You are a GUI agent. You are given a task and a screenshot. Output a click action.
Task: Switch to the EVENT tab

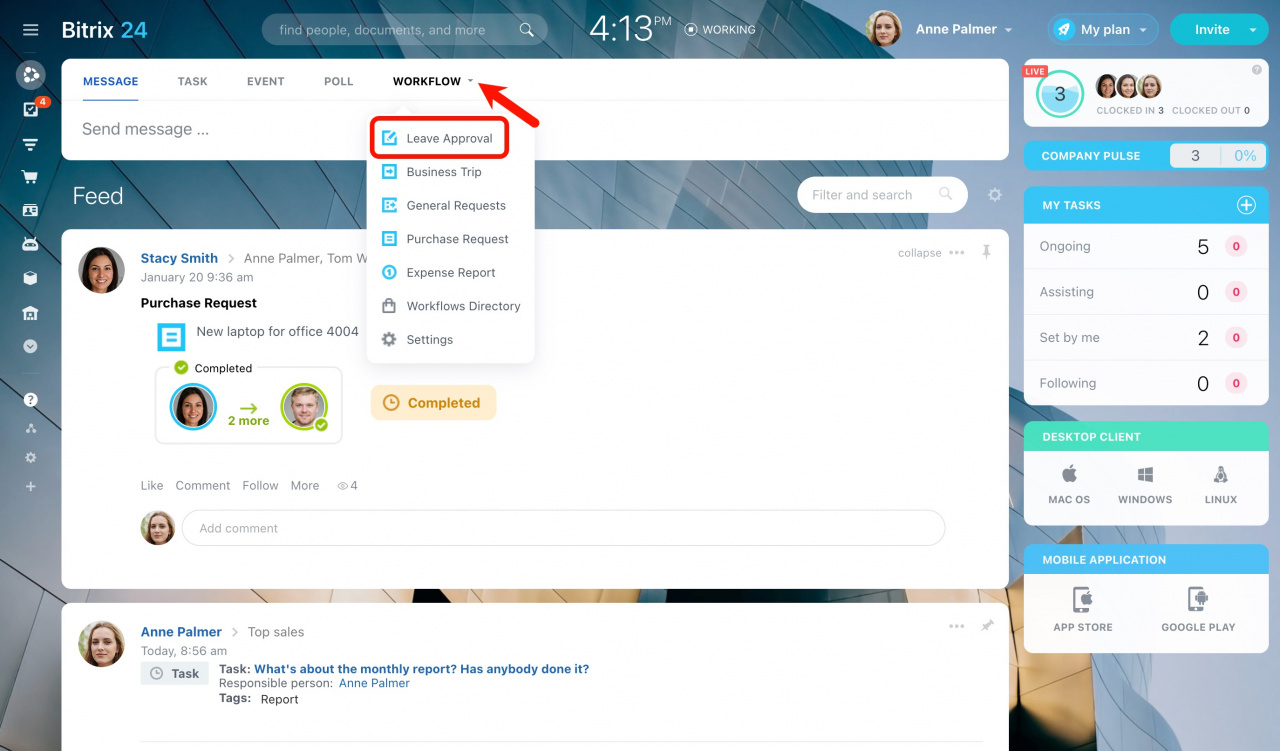pyautogui.click(x=266, y=81)
